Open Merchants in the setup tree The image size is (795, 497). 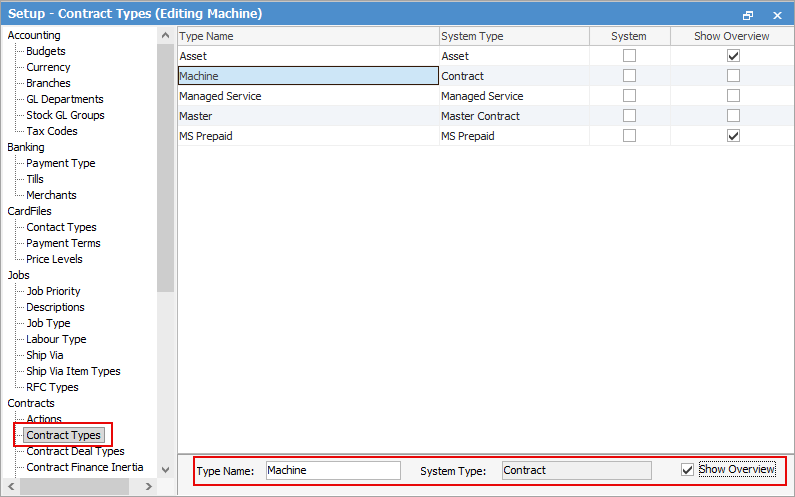pos(51,195)
